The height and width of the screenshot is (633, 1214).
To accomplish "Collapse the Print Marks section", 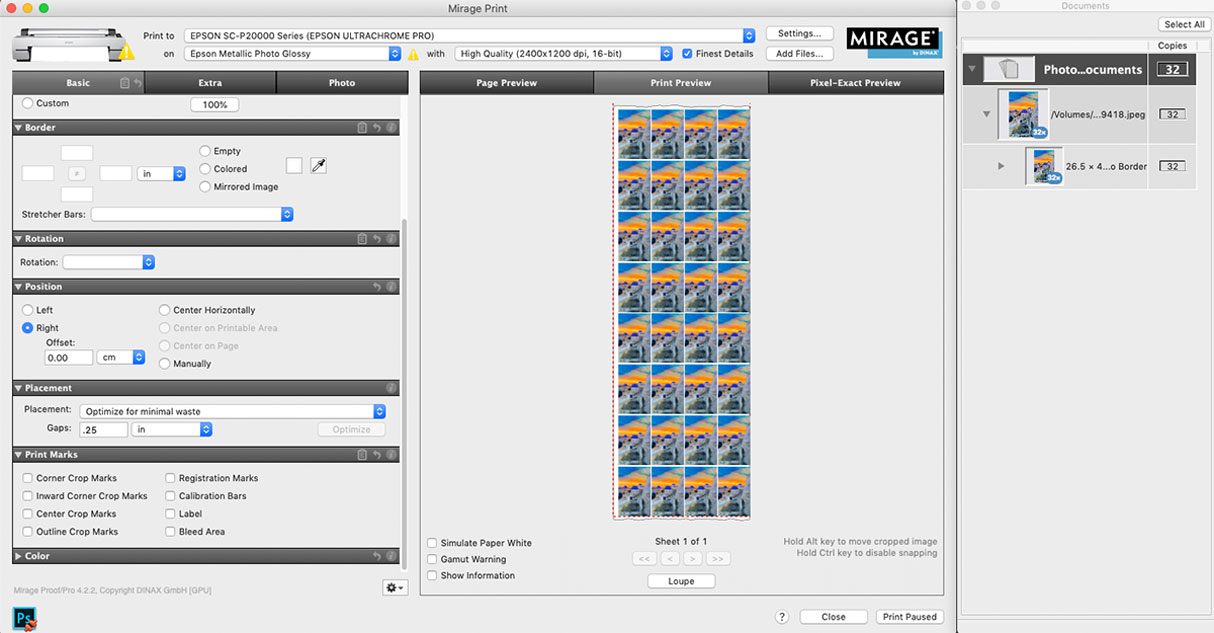I will tap(18, 455).
